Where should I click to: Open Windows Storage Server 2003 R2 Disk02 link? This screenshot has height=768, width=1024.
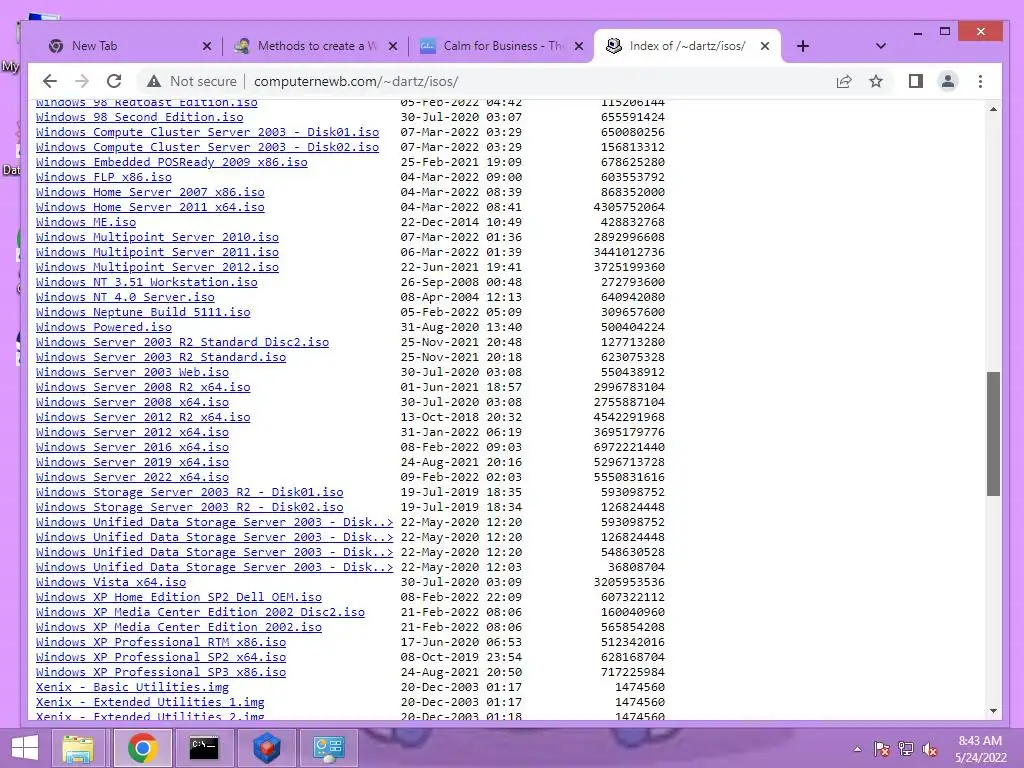coord(189,507)
